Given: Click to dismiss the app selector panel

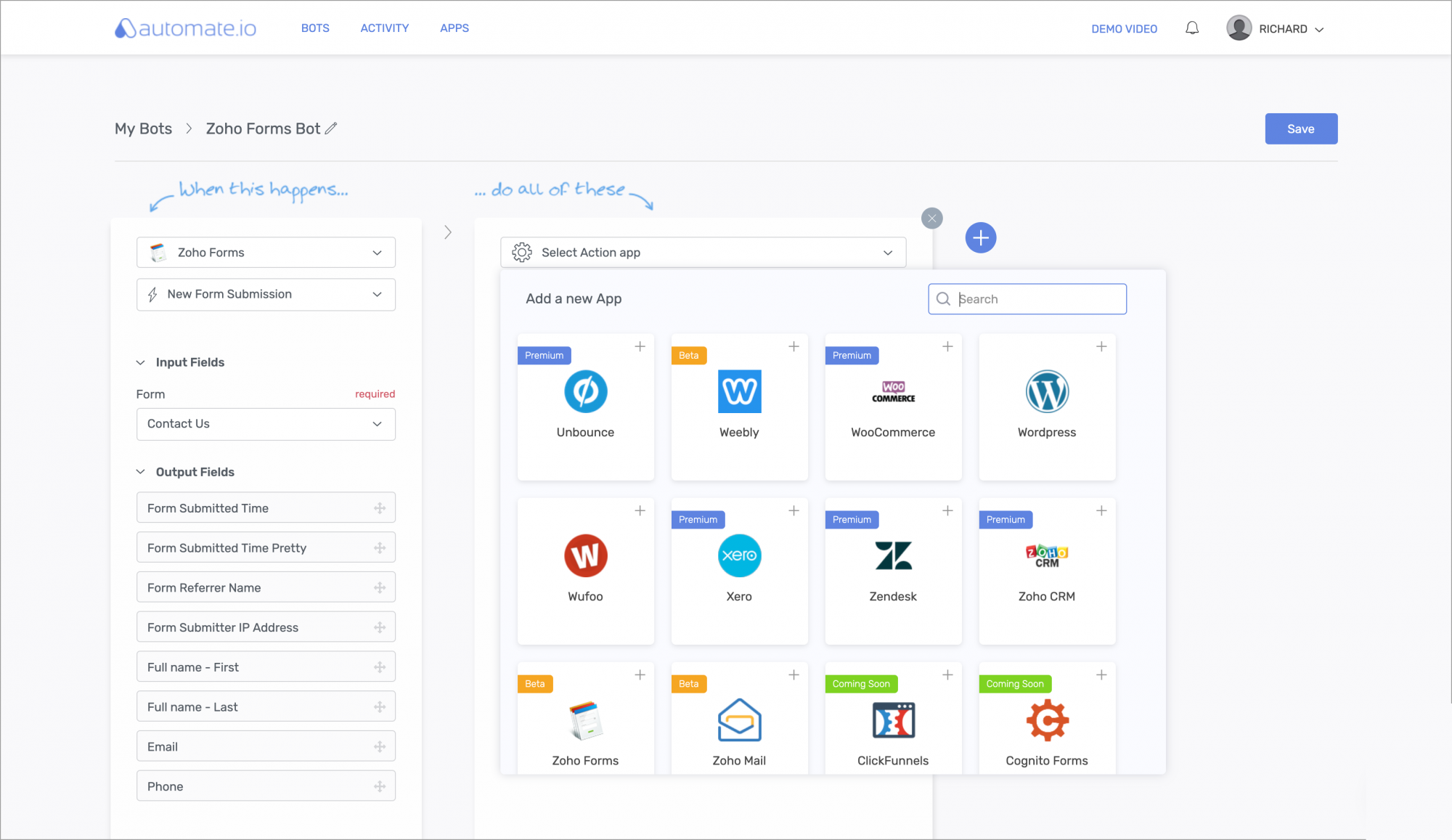Looking at the screenshot, I should click(x=931, y=218).
